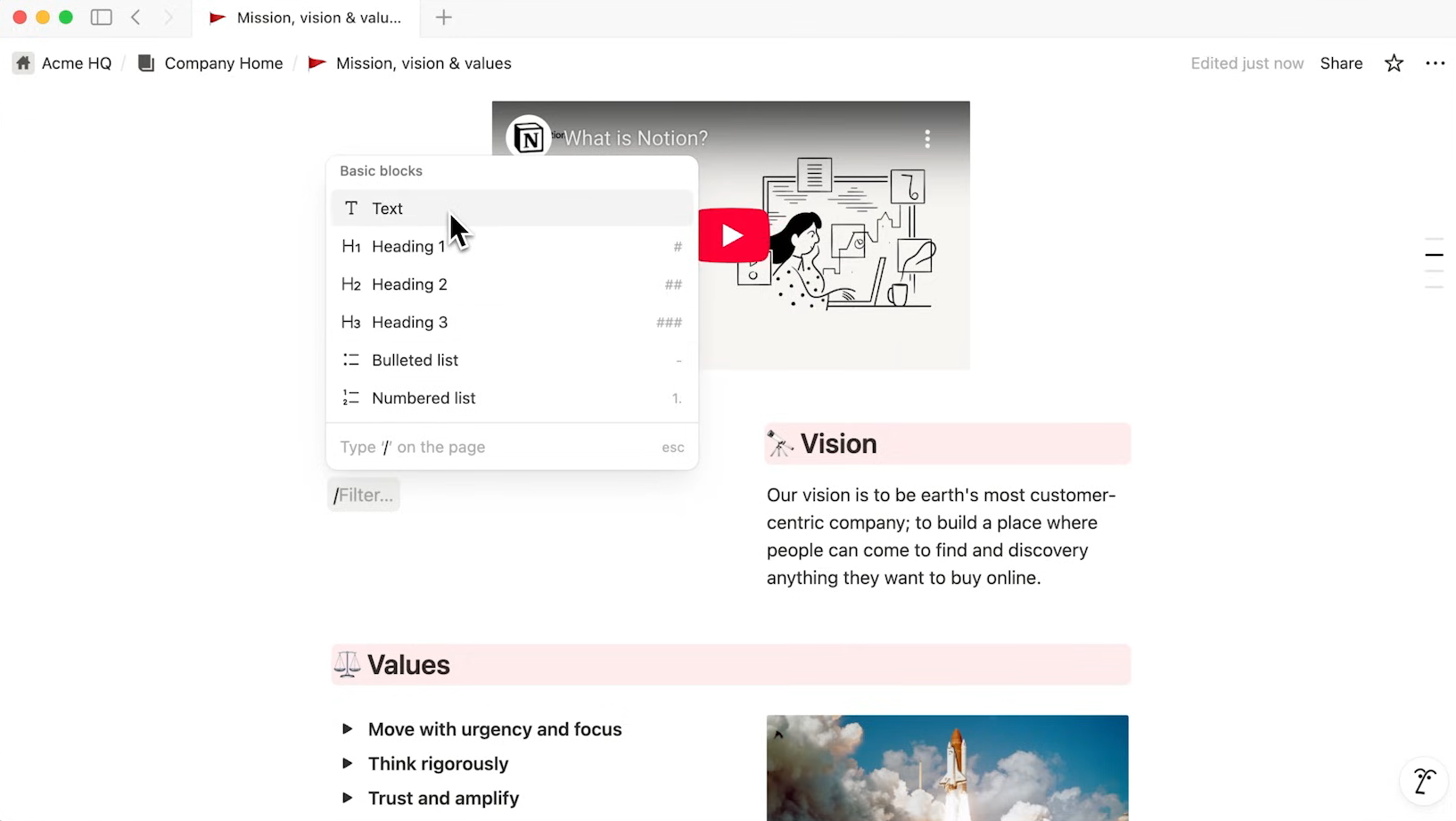The image size is (1456, 821).
Task: Click the Filter input field
Action: [364, 495]
